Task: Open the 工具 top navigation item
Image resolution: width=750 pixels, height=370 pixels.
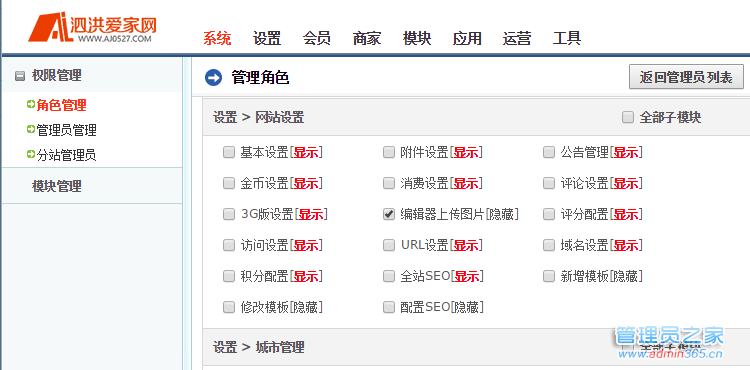Action: click(567, 38)
